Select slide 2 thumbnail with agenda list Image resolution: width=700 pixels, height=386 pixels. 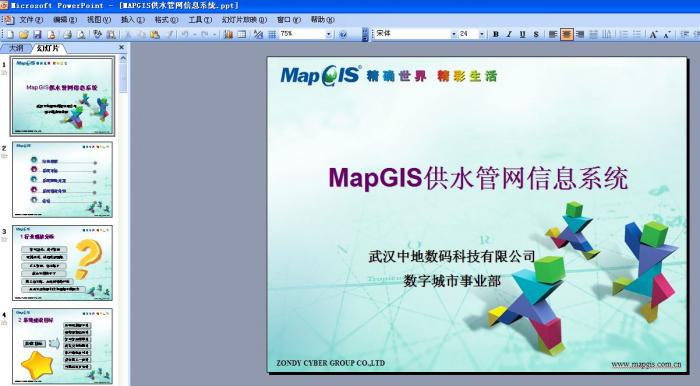62,180
